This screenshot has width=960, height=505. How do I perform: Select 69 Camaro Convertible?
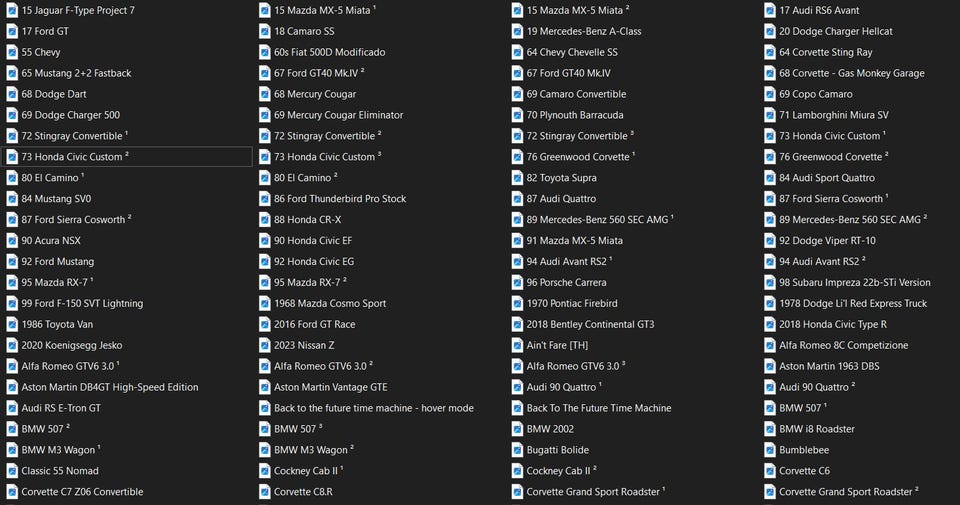pos(576,94)
